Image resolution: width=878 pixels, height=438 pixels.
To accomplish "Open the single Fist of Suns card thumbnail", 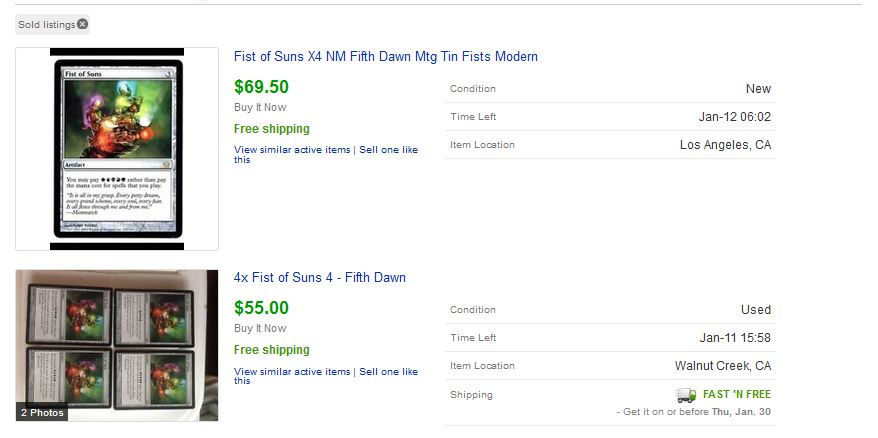I will (x=117, y=148).
